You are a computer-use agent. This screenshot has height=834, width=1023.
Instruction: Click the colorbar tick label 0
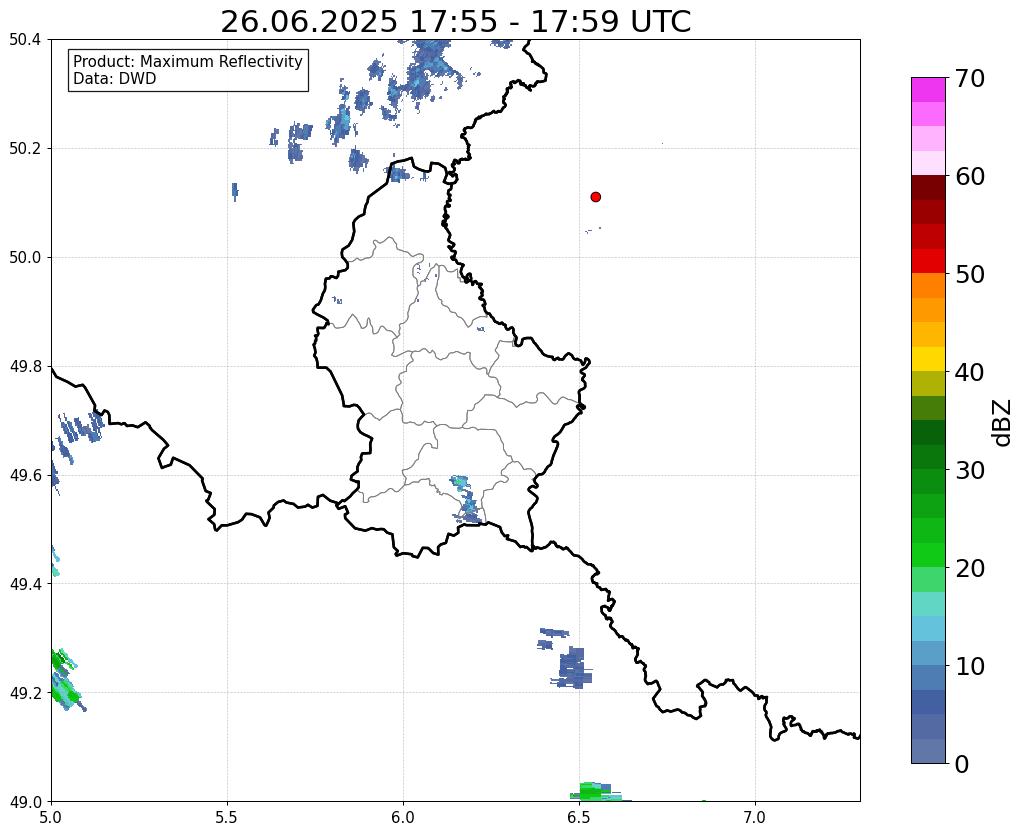point(962,764)
